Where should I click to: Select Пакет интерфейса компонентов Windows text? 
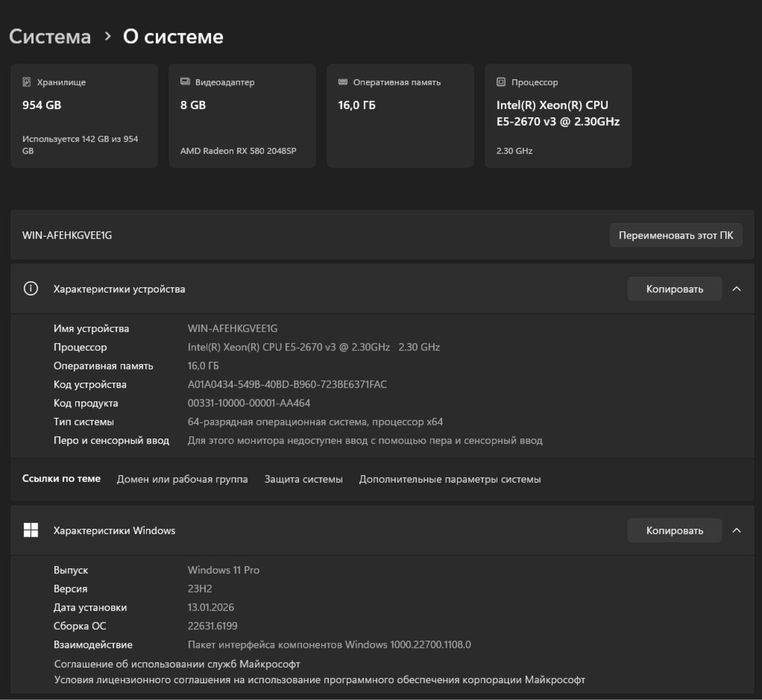[x=329, y=645]
